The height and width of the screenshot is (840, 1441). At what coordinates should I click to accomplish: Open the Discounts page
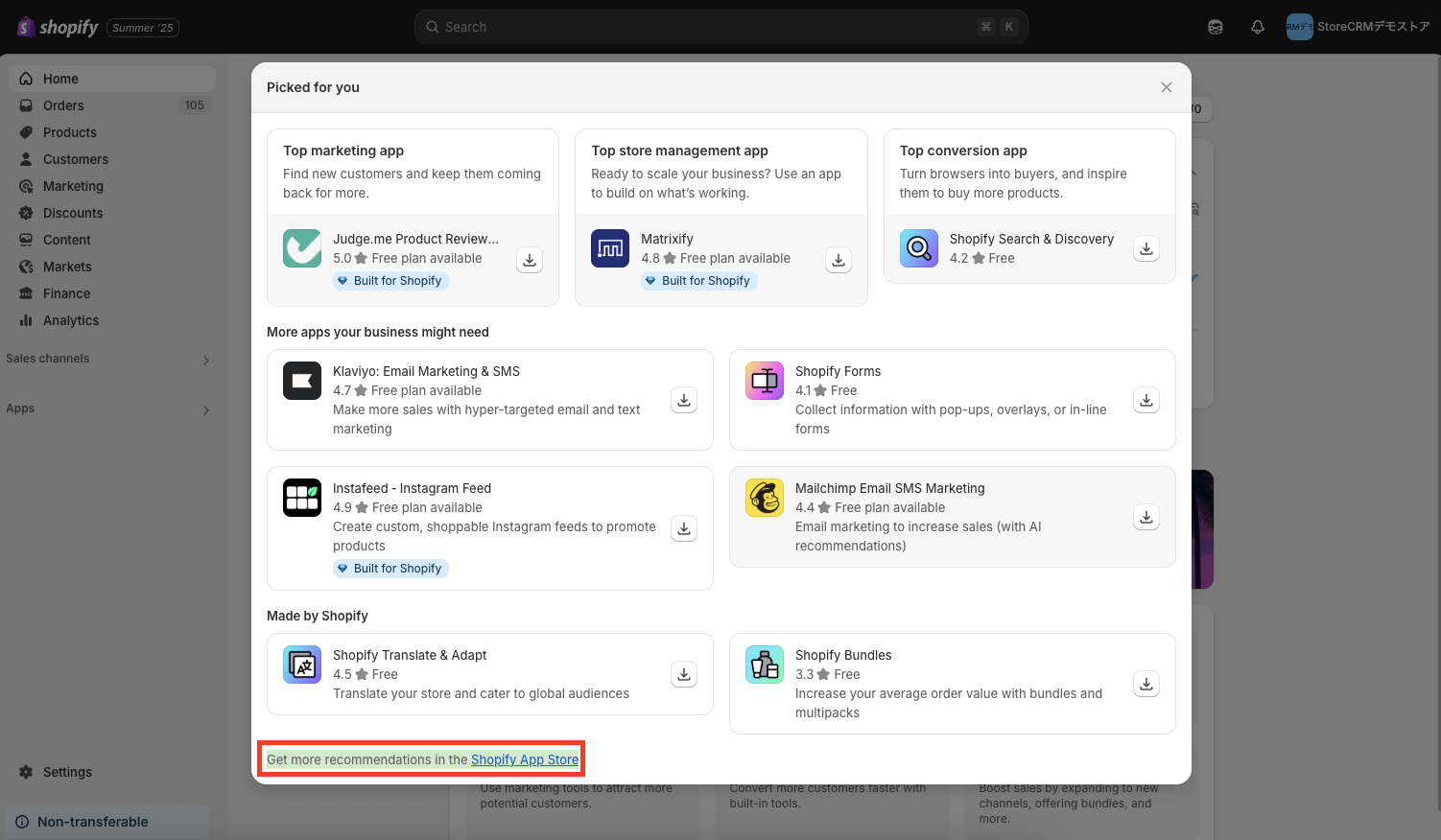tap(112, 213)
